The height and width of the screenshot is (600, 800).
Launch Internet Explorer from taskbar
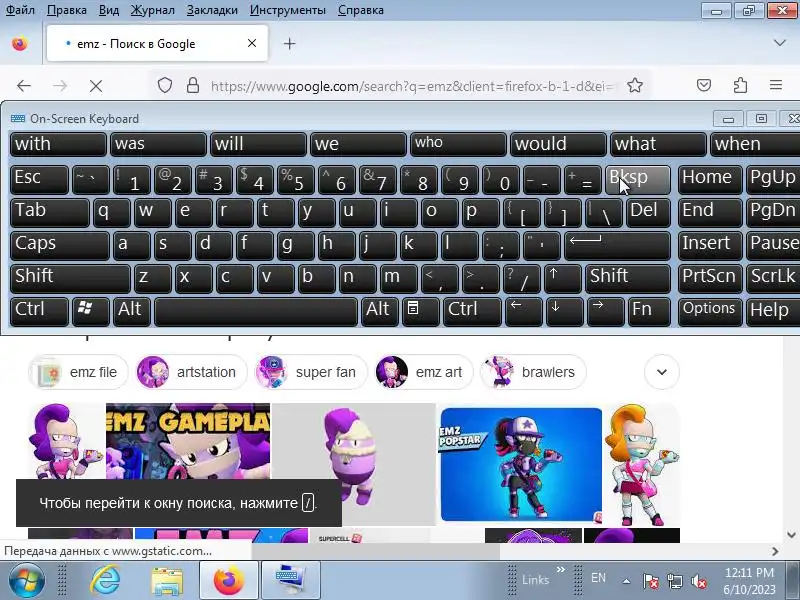point(105,580)
